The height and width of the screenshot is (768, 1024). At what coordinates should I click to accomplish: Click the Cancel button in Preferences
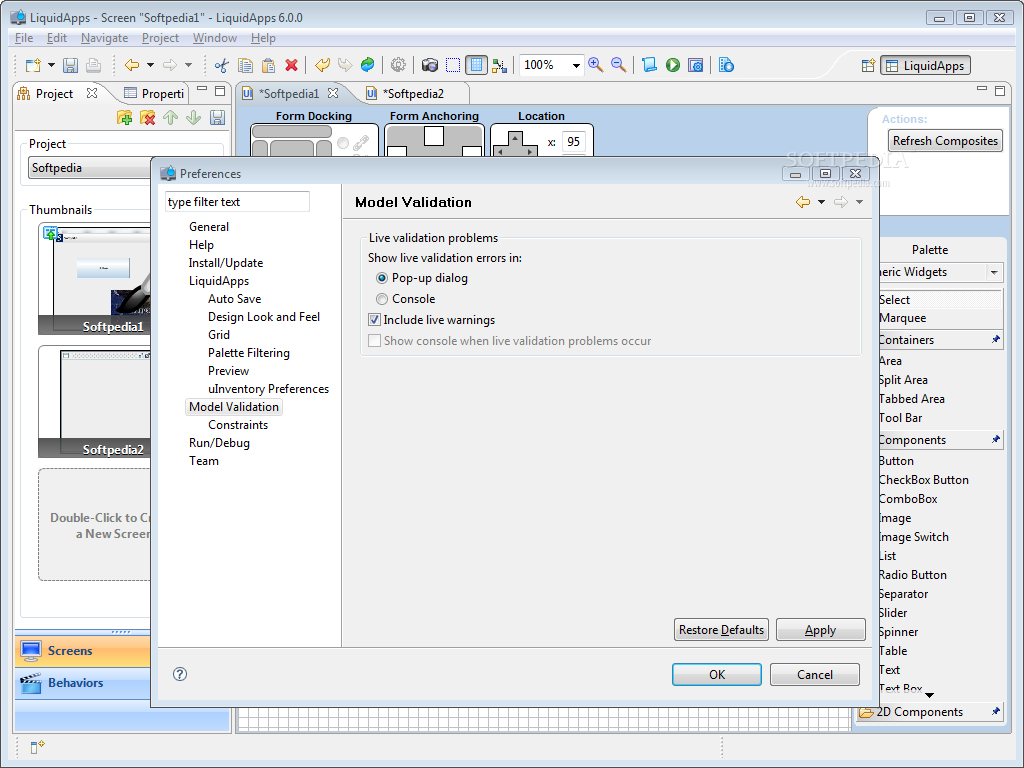click(x=814, y=675)
